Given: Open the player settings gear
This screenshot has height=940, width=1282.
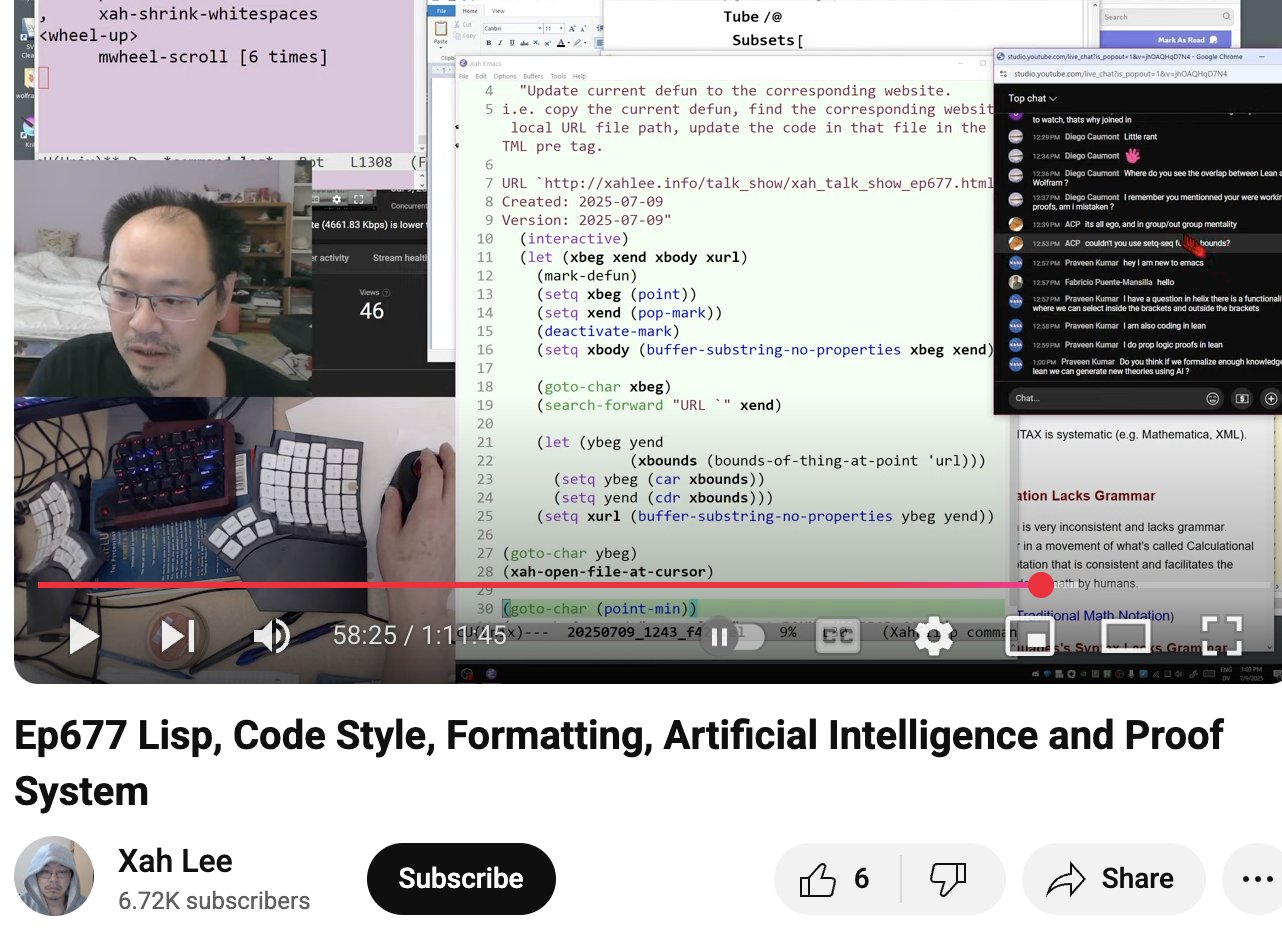Looking at the screenshot, I should pos(934,636).
